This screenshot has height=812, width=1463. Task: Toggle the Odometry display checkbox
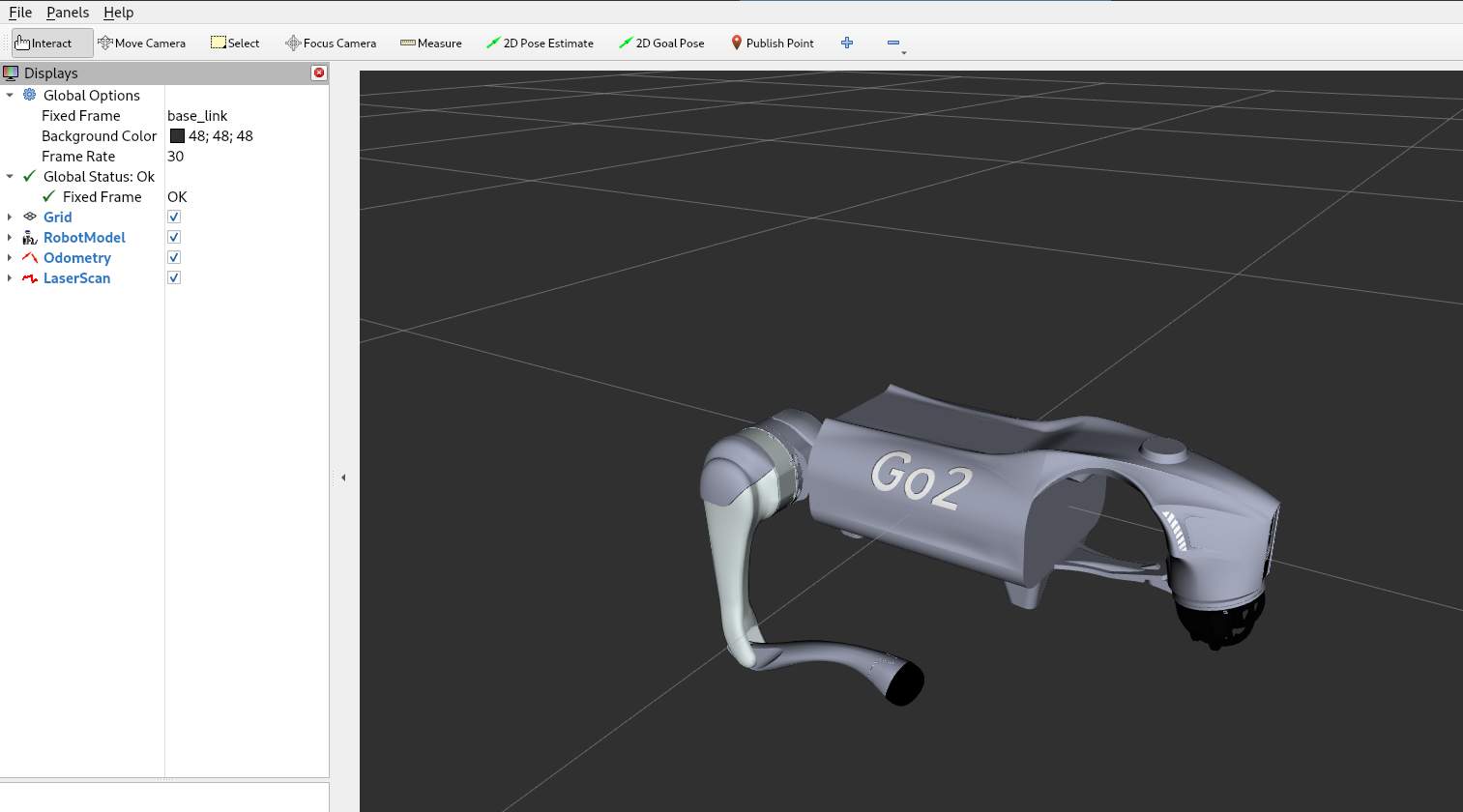pos(174,257)
